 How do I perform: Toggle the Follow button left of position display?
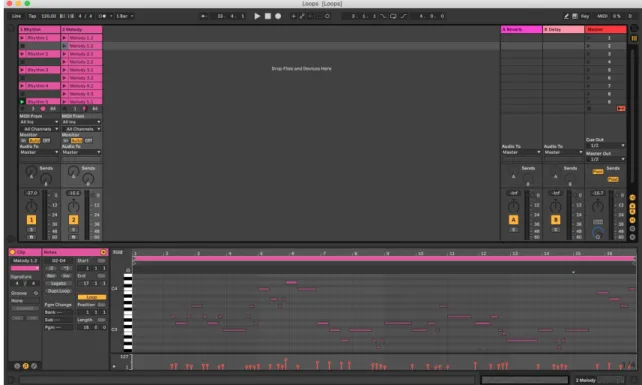click(x=203, y=16)
